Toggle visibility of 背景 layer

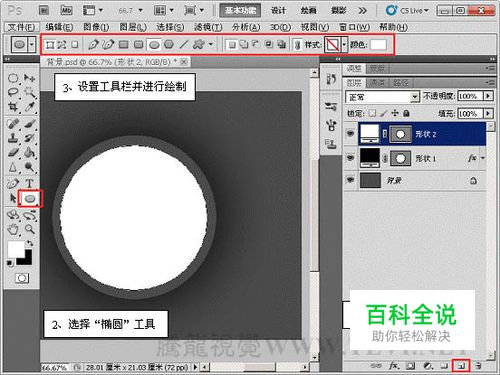[350, 180]
